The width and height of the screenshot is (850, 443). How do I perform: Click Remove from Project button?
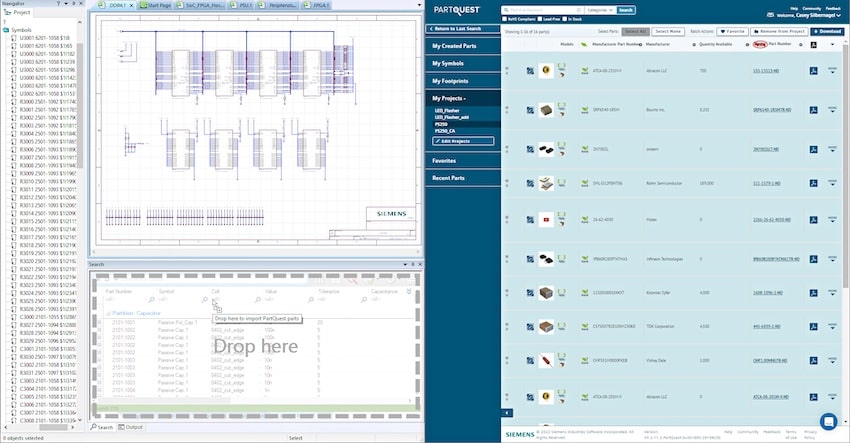pos(780,31)
